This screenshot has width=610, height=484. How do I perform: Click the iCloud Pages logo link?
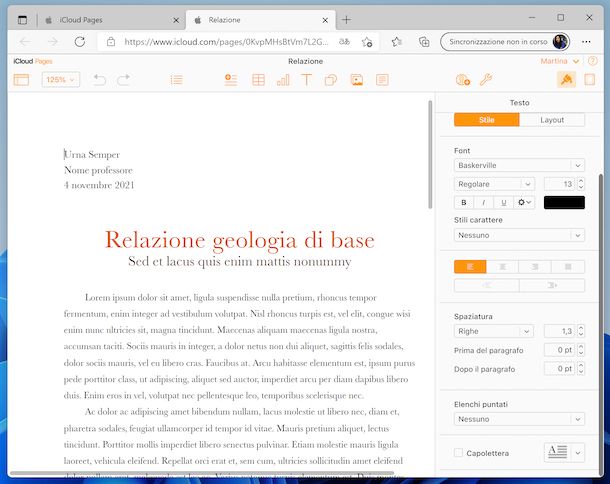(33, 61)
